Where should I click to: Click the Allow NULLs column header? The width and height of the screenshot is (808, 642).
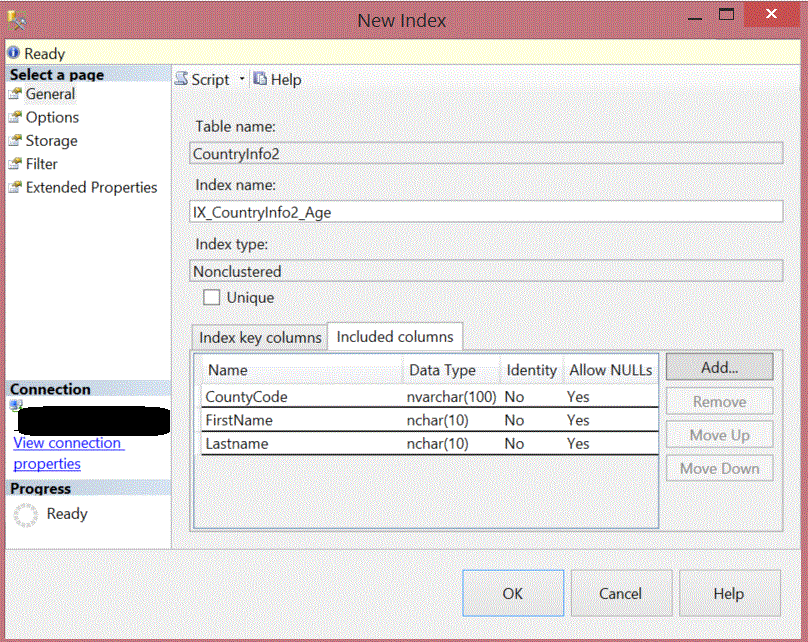click(611, 370)
